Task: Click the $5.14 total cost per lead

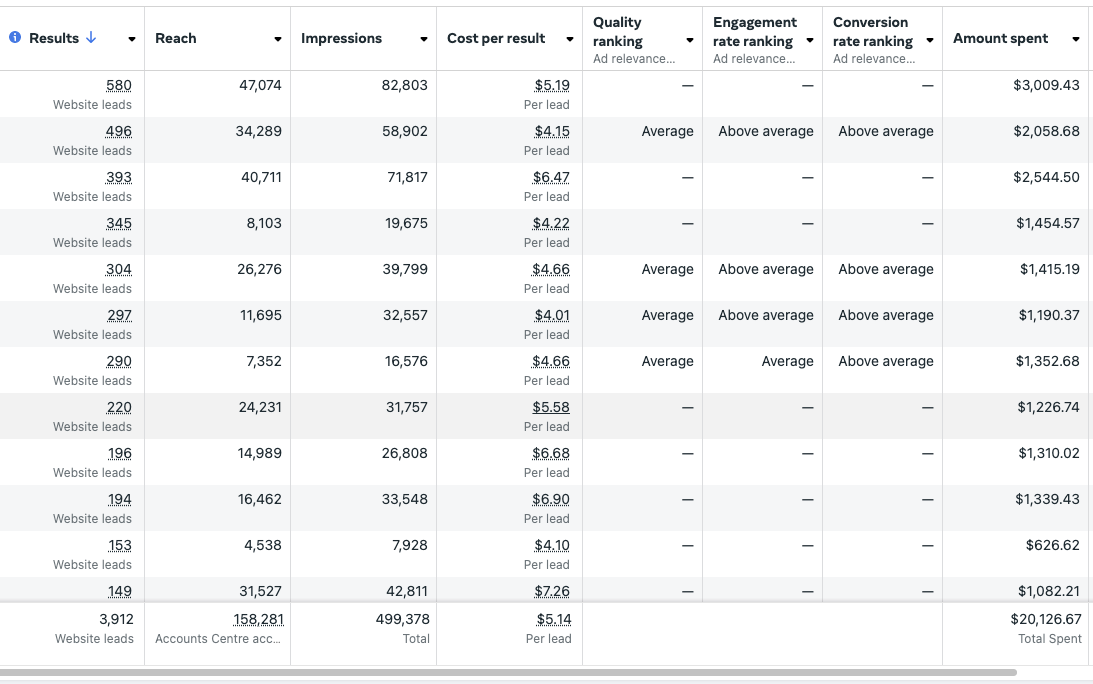Action: (x=554, y=619)
